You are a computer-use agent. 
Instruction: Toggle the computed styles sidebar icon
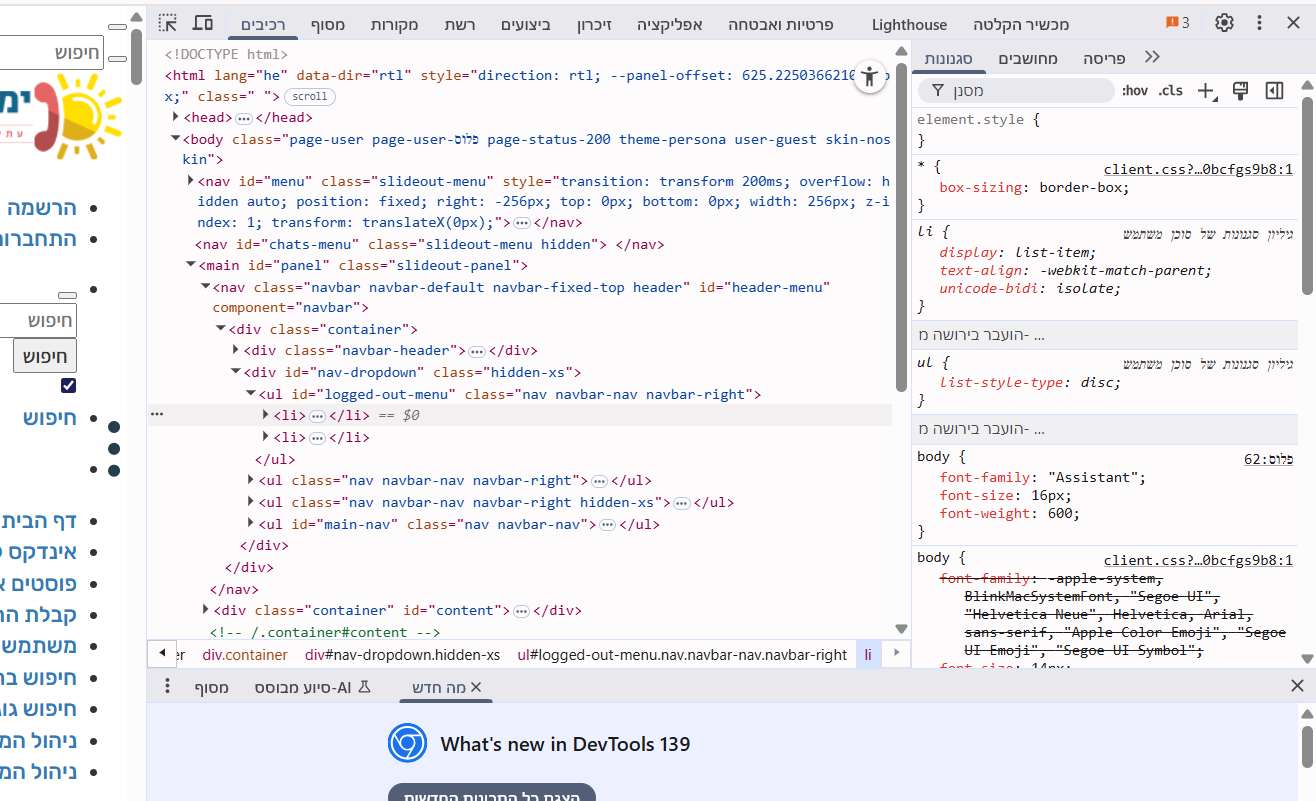coord(1274,91)
